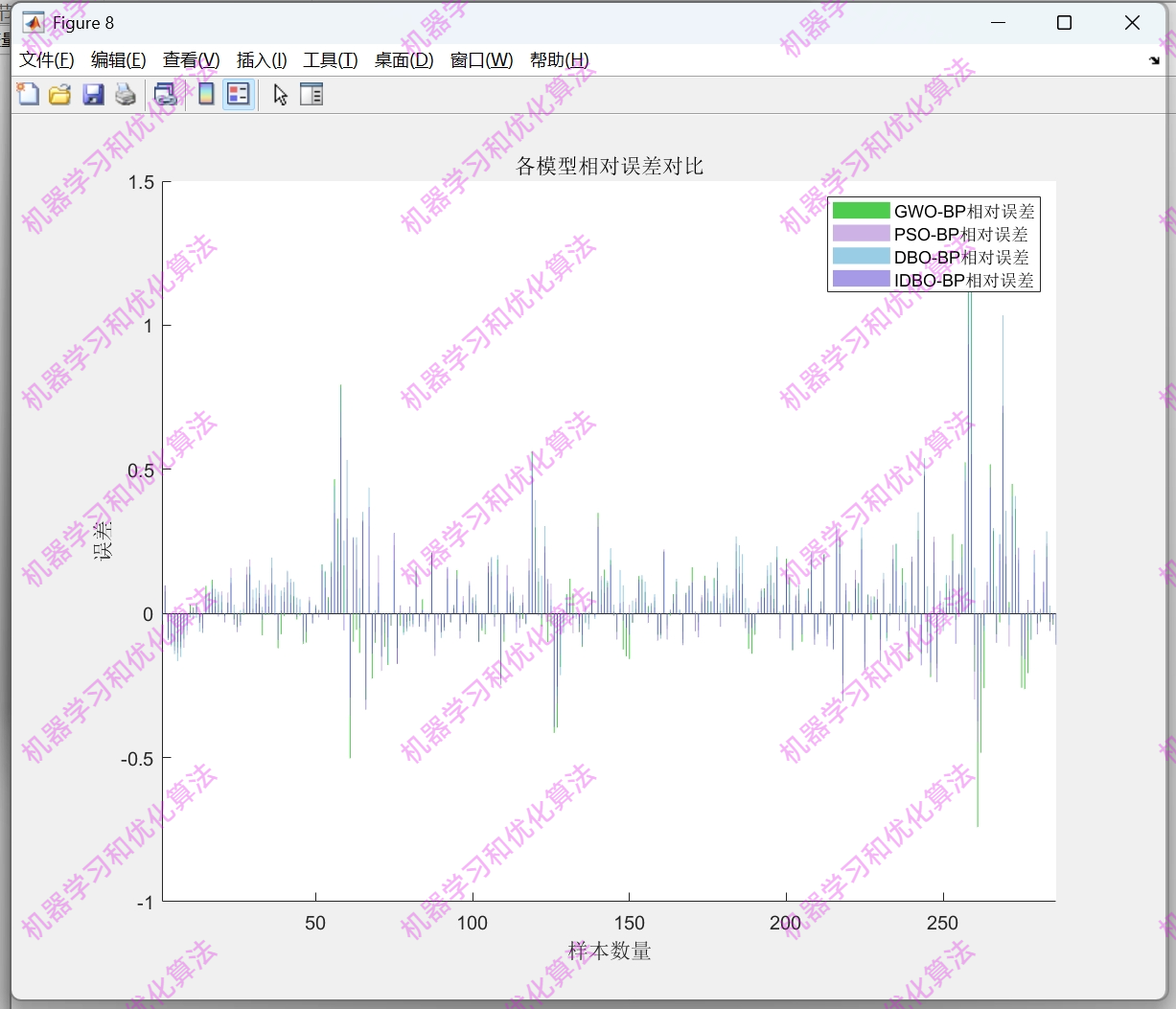The image size is (1176, 1009).
Task: Select the Edit Plot arrow tool
Action: (x=280, y=94)
